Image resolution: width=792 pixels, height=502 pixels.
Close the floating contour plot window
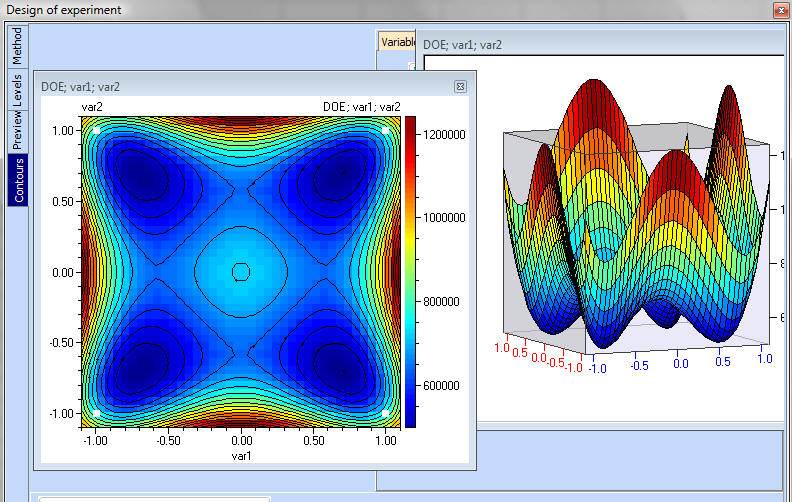460,87
